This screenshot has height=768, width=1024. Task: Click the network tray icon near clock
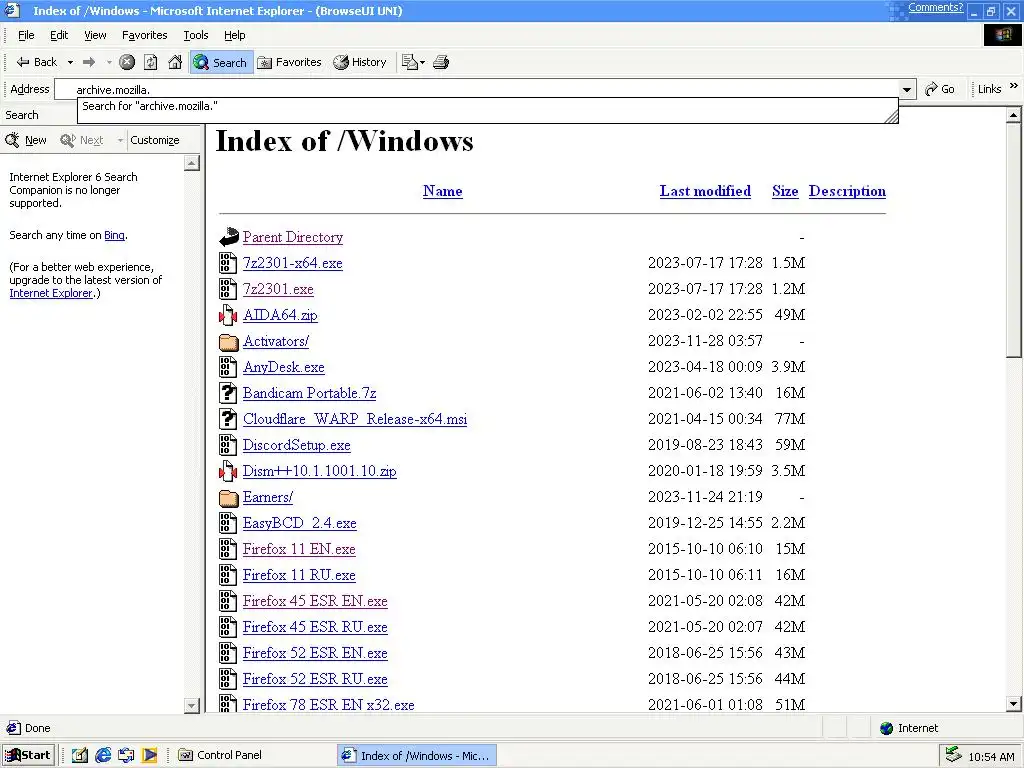(x=953, y=755)
